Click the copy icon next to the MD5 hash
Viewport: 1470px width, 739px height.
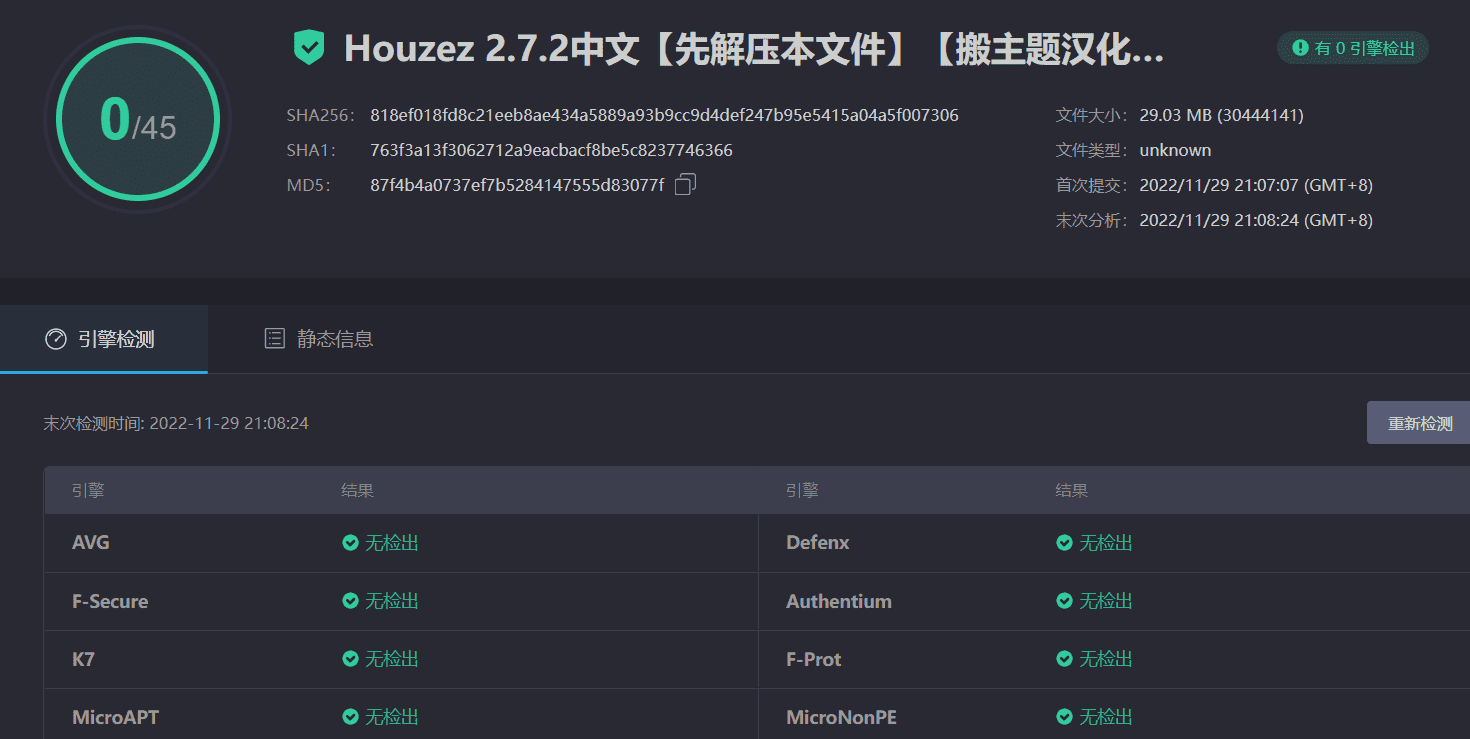(x=685, y=184)
